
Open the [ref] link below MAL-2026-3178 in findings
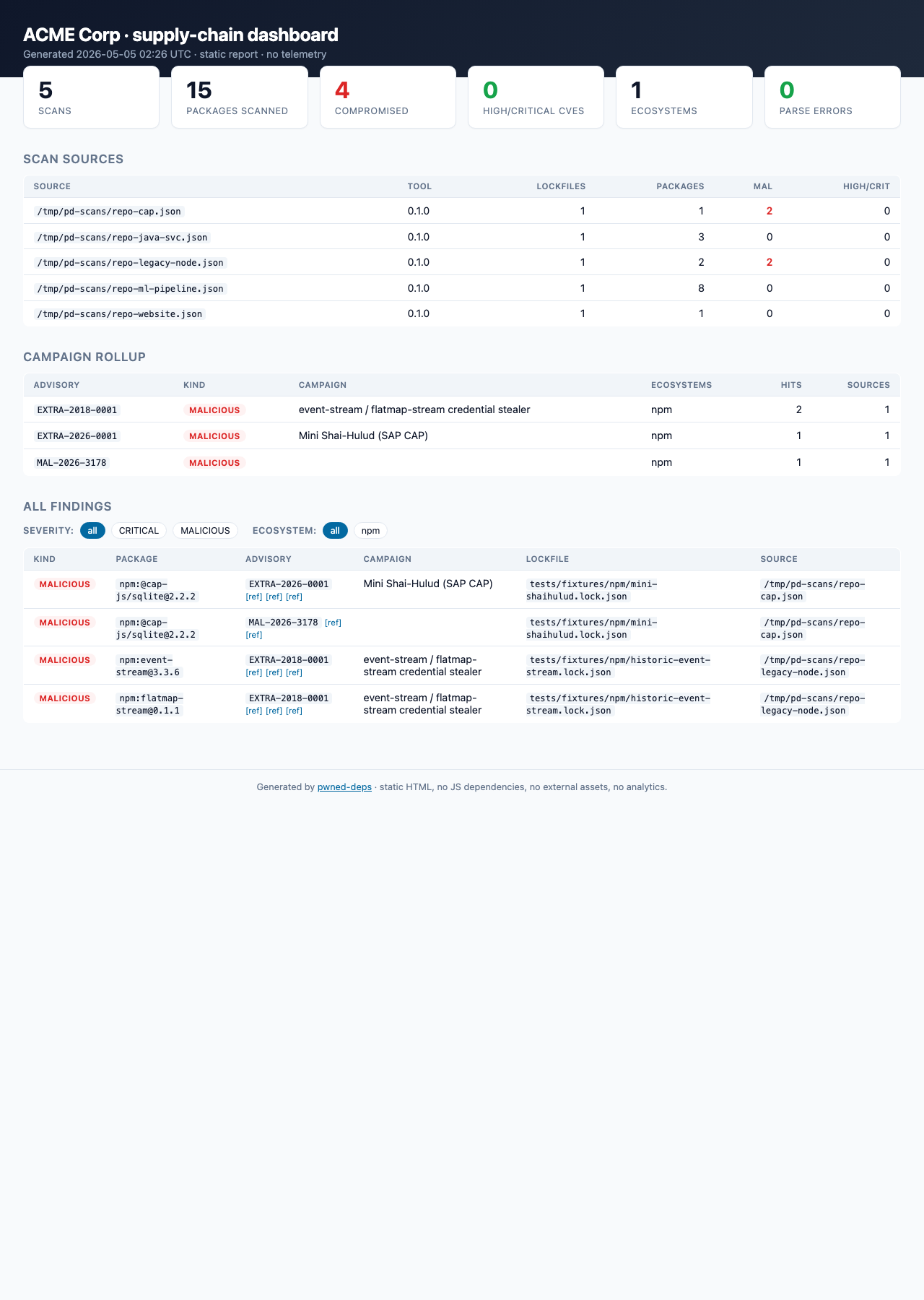coord(254,636)
